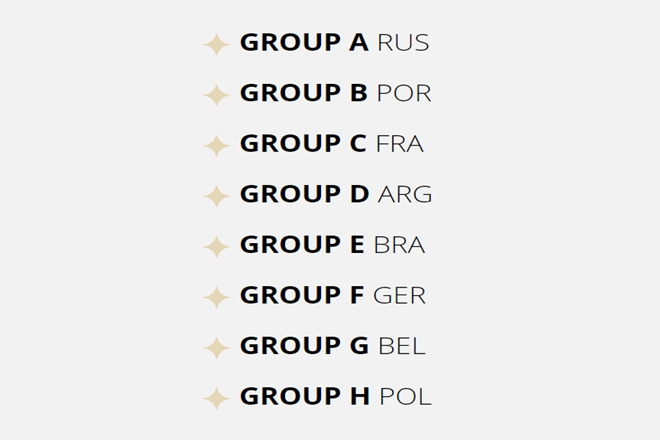The height and width of the screenshot is (440, 660).
Task: Click the GROUP C heading text
Action: (x=303, y=144)
